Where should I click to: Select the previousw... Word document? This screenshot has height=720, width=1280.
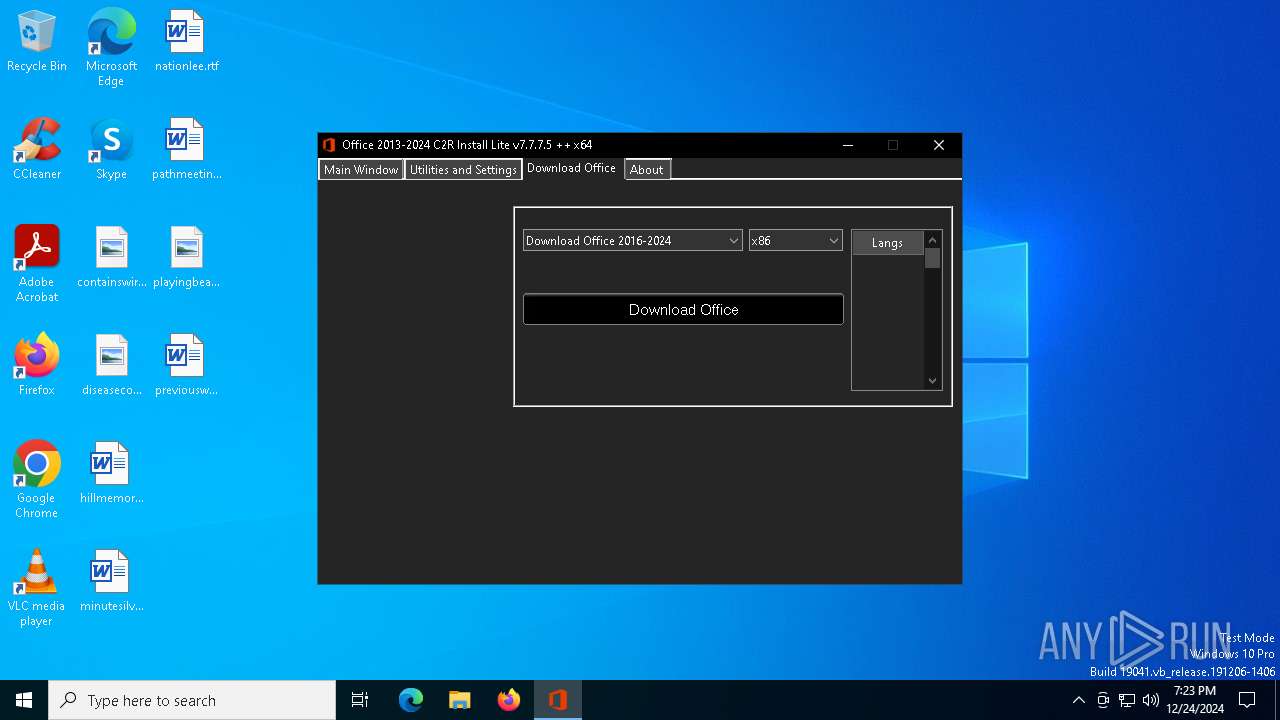(186, 365)
